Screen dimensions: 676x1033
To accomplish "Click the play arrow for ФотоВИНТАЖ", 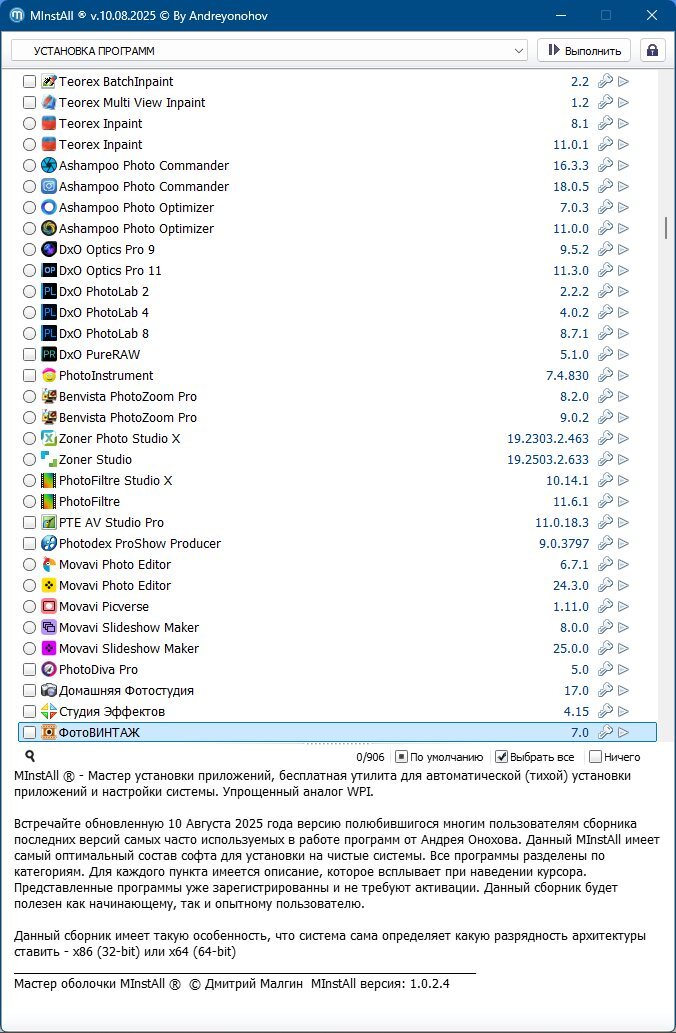I will coord(623,733).
